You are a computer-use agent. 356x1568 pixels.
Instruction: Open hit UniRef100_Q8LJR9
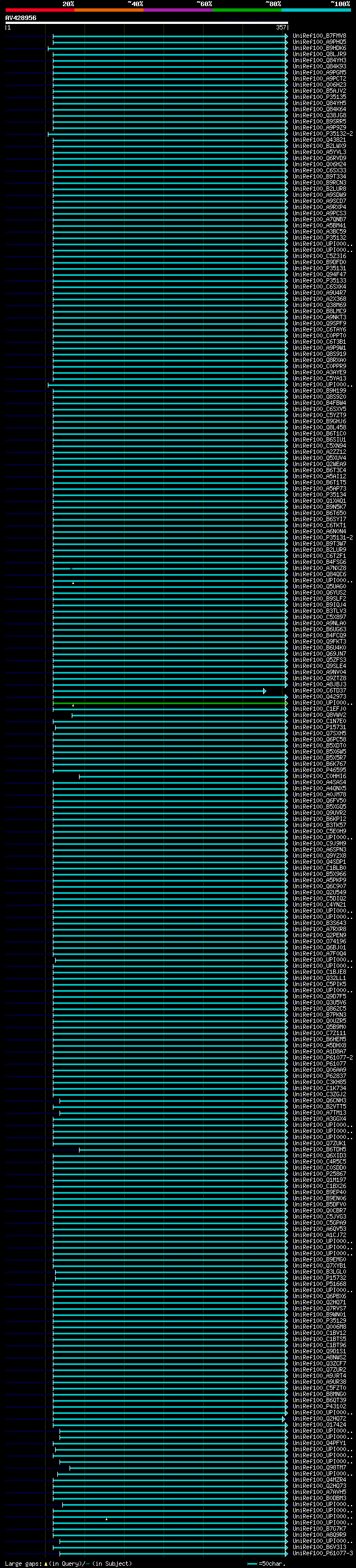(319, 54)
